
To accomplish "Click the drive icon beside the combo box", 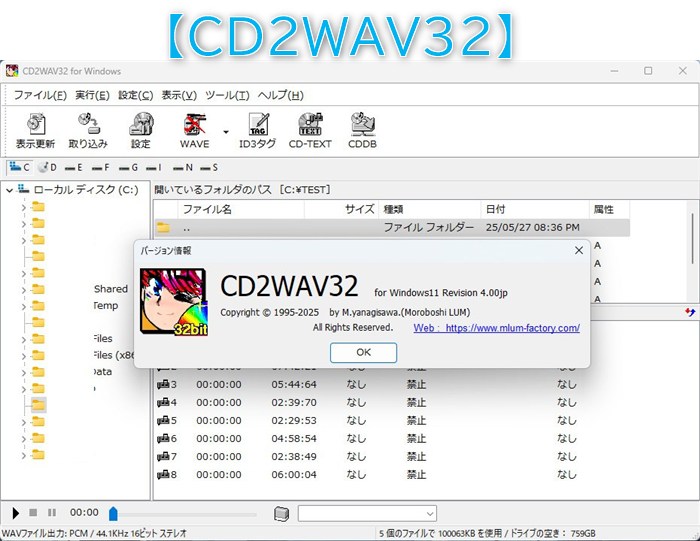I will tap(281, 514).
